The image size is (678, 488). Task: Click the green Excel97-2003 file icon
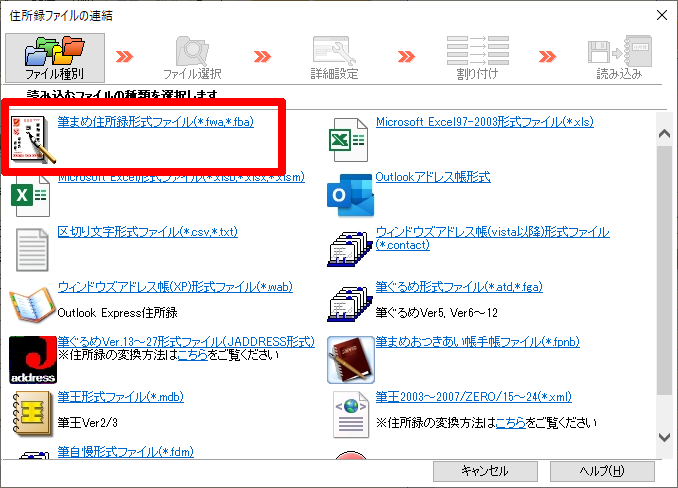pyautogui.click(x=349, y=140)
